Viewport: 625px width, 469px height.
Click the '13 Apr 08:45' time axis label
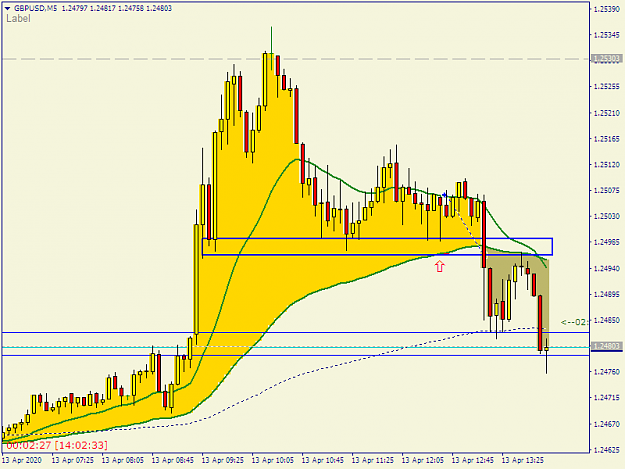tap(173, 460)
